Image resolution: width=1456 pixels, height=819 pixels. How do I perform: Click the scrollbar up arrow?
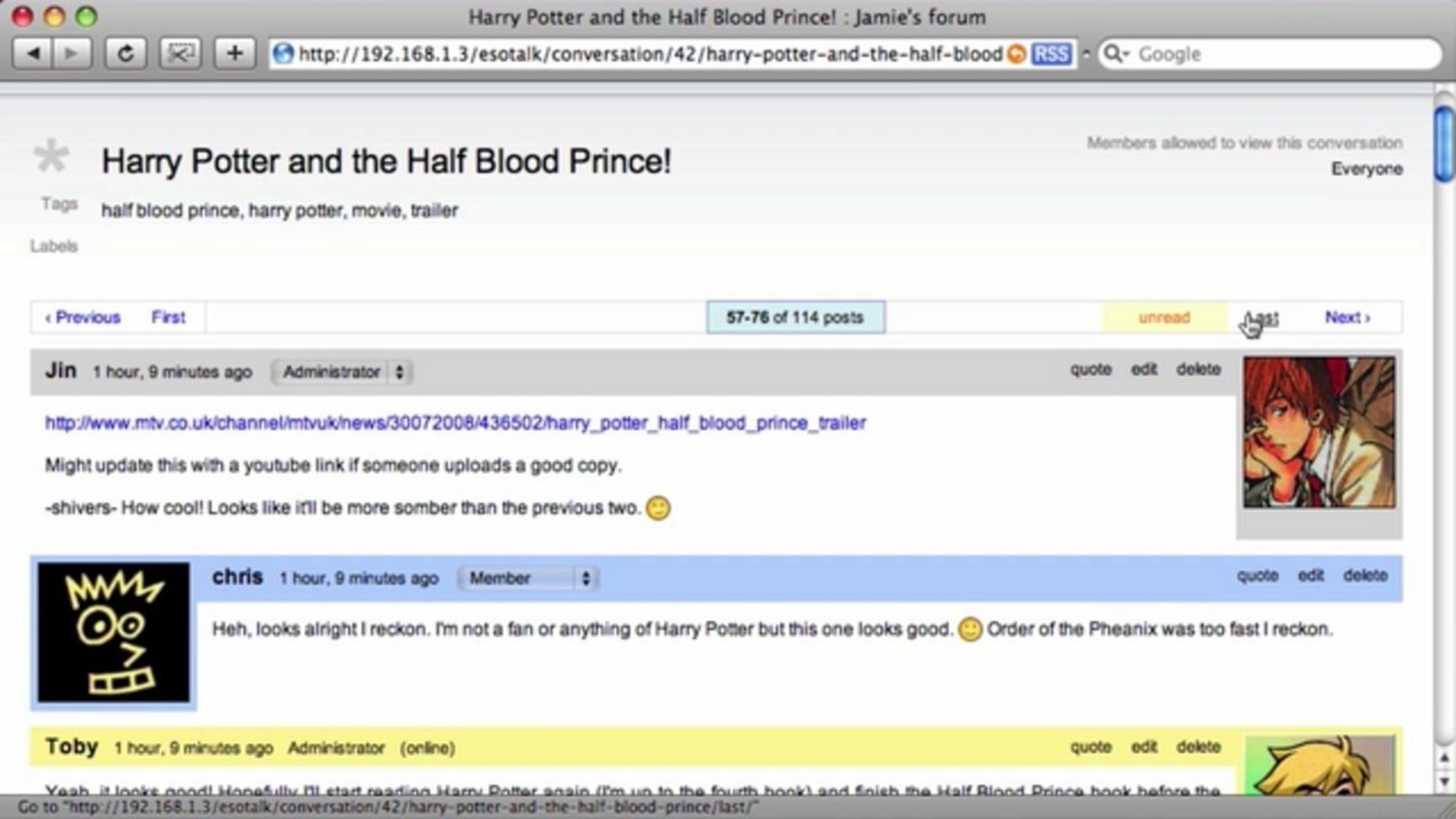pyautogui.click(x=1444, y=758)
